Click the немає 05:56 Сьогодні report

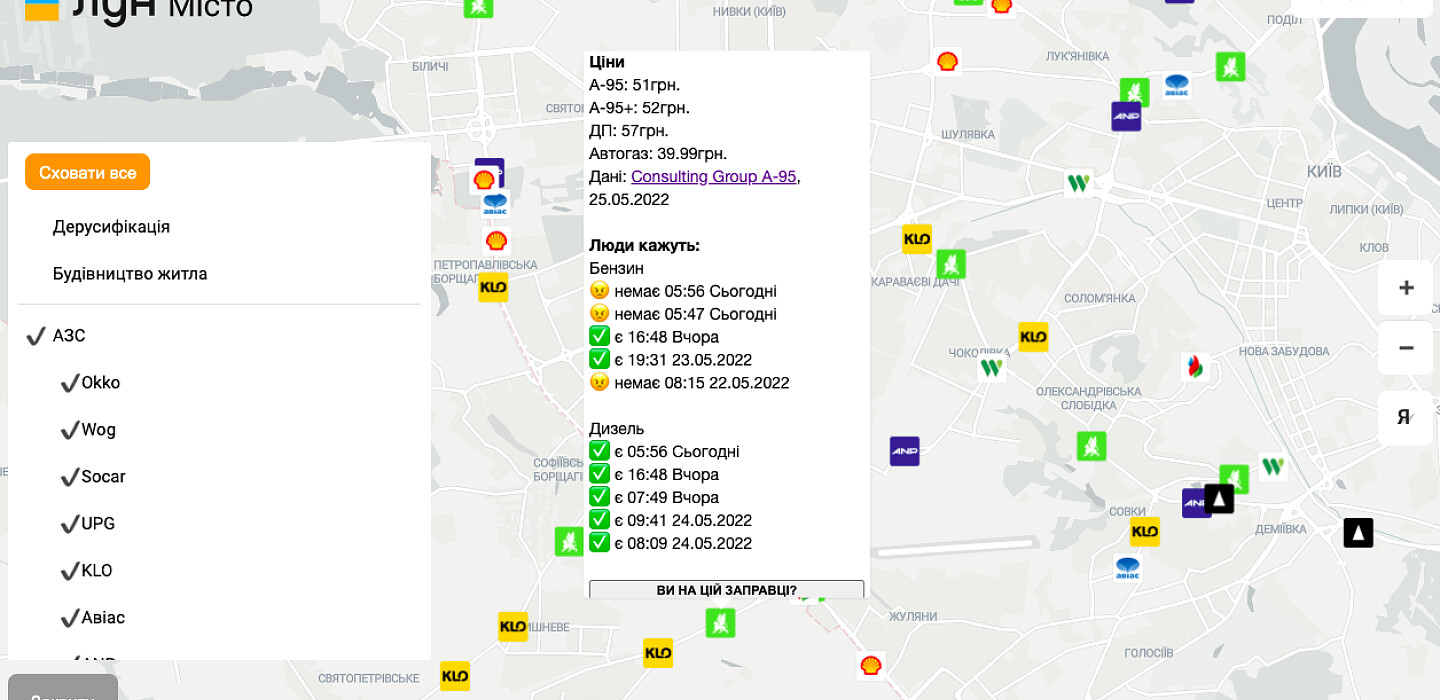pyautogui.click(x=683, y=292)
